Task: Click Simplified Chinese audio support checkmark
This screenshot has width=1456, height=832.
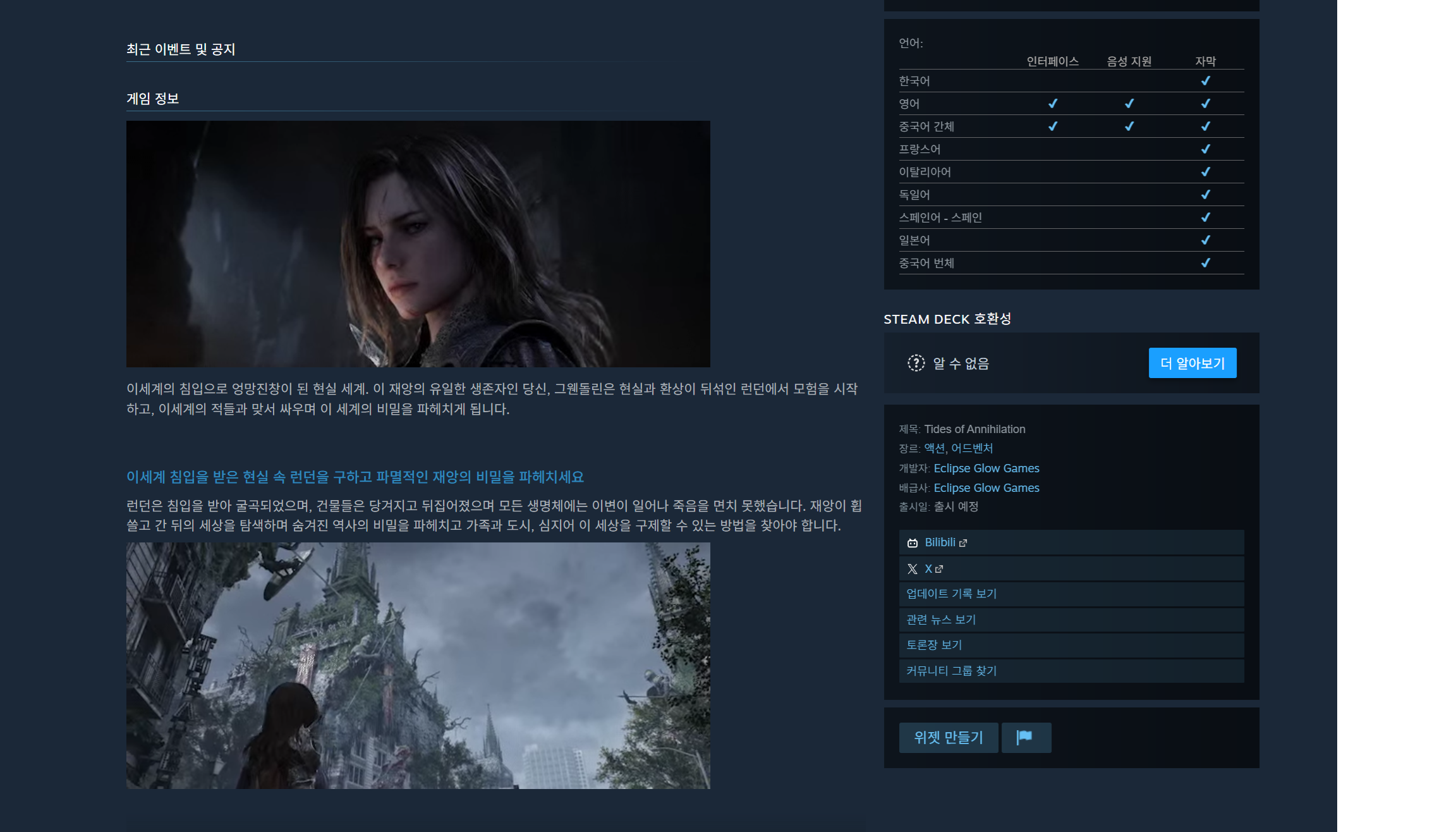Action: (1129, 126)
